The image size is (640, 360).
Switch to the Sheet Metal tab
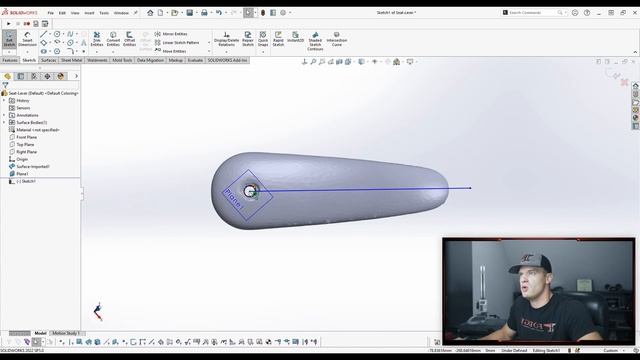click(x=71, y=60)
